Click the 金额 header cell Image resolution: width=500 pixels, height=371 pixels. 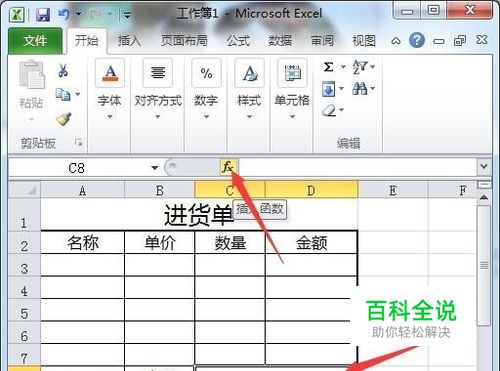pyautogui.click(x=311, y=242)
